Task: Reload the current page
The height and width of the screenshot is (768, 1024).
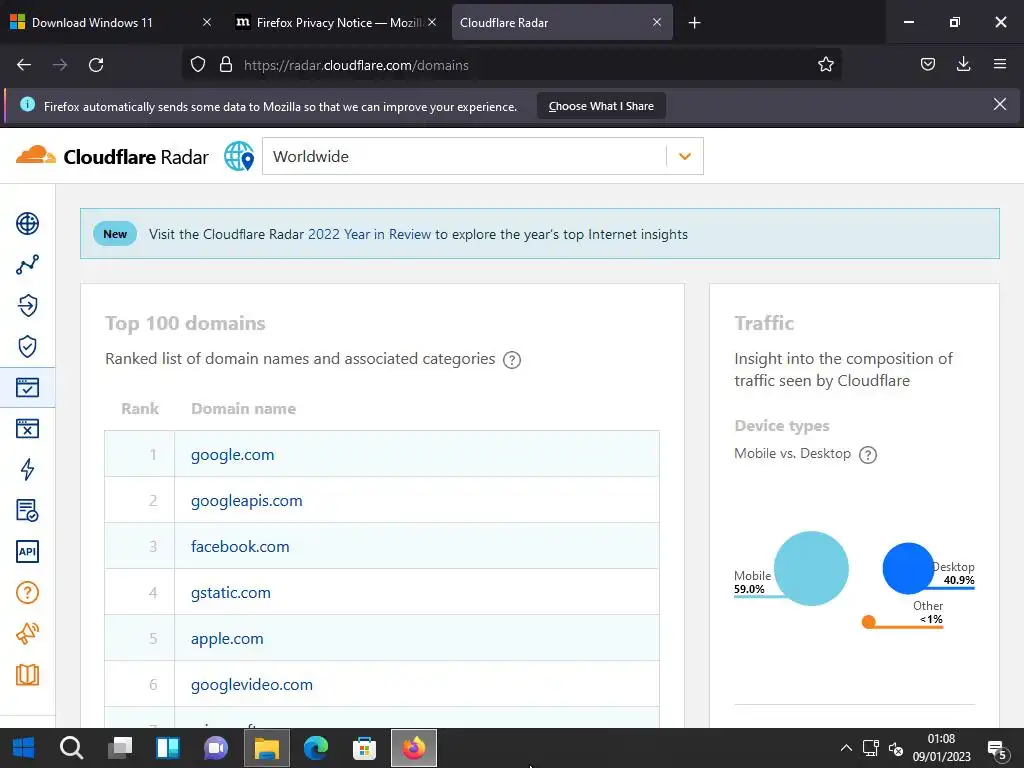Action: pyautogui.click(x=96, y=64)
